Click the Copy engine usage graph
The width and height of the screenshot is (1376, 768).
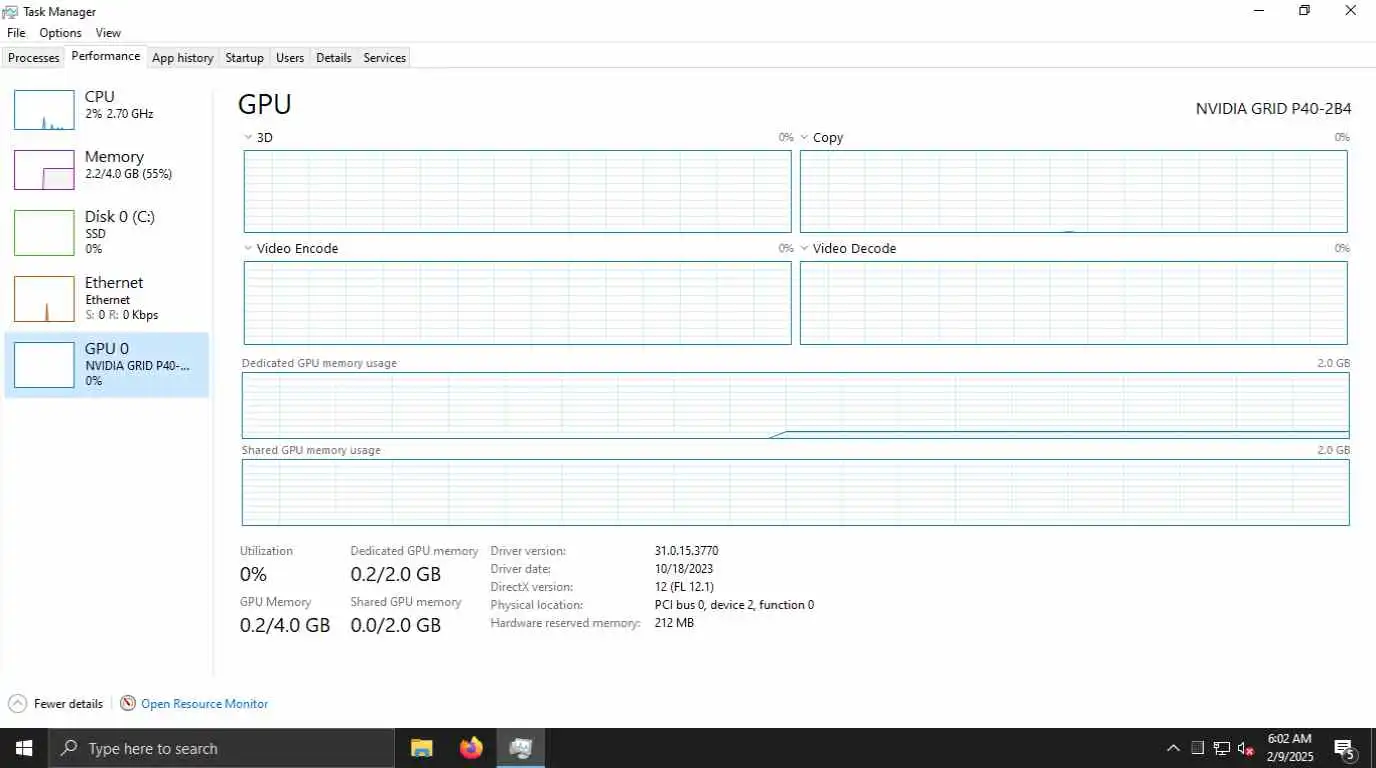click(x=1074, y=191)
